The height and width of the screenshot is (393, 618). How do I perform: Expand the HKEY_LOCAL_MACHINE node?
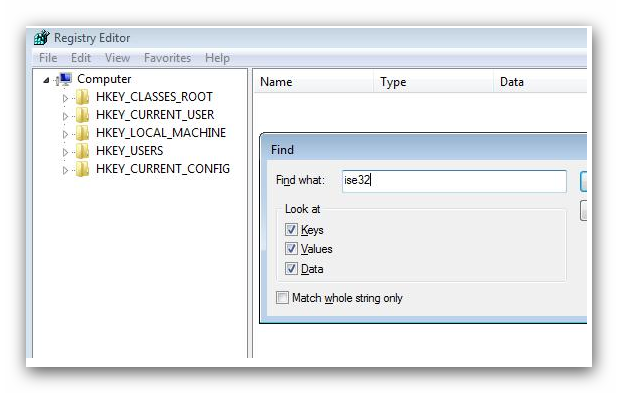pos(65,134)
